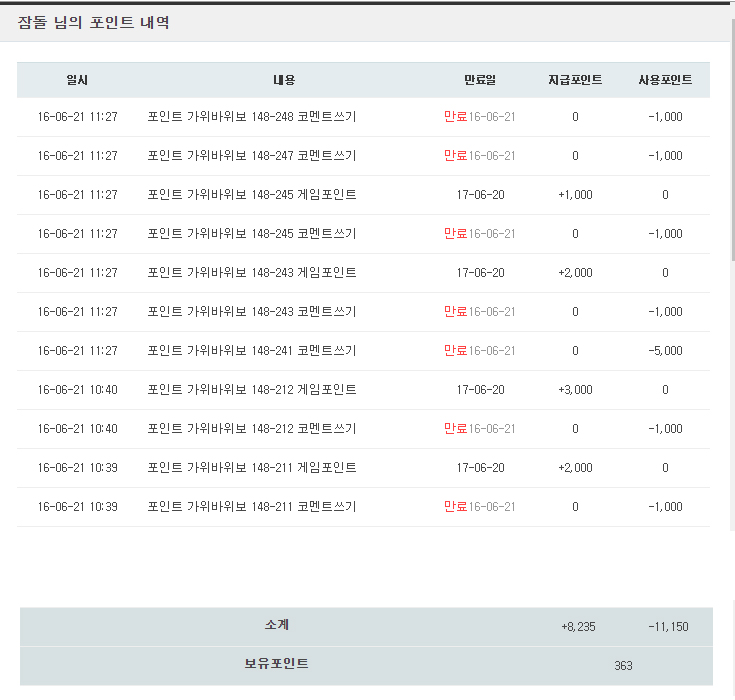The width and height of the screenshot is (735, 700).
Task: Select the 148-212 게임포인트 entry
Action: tap(251, 390)
